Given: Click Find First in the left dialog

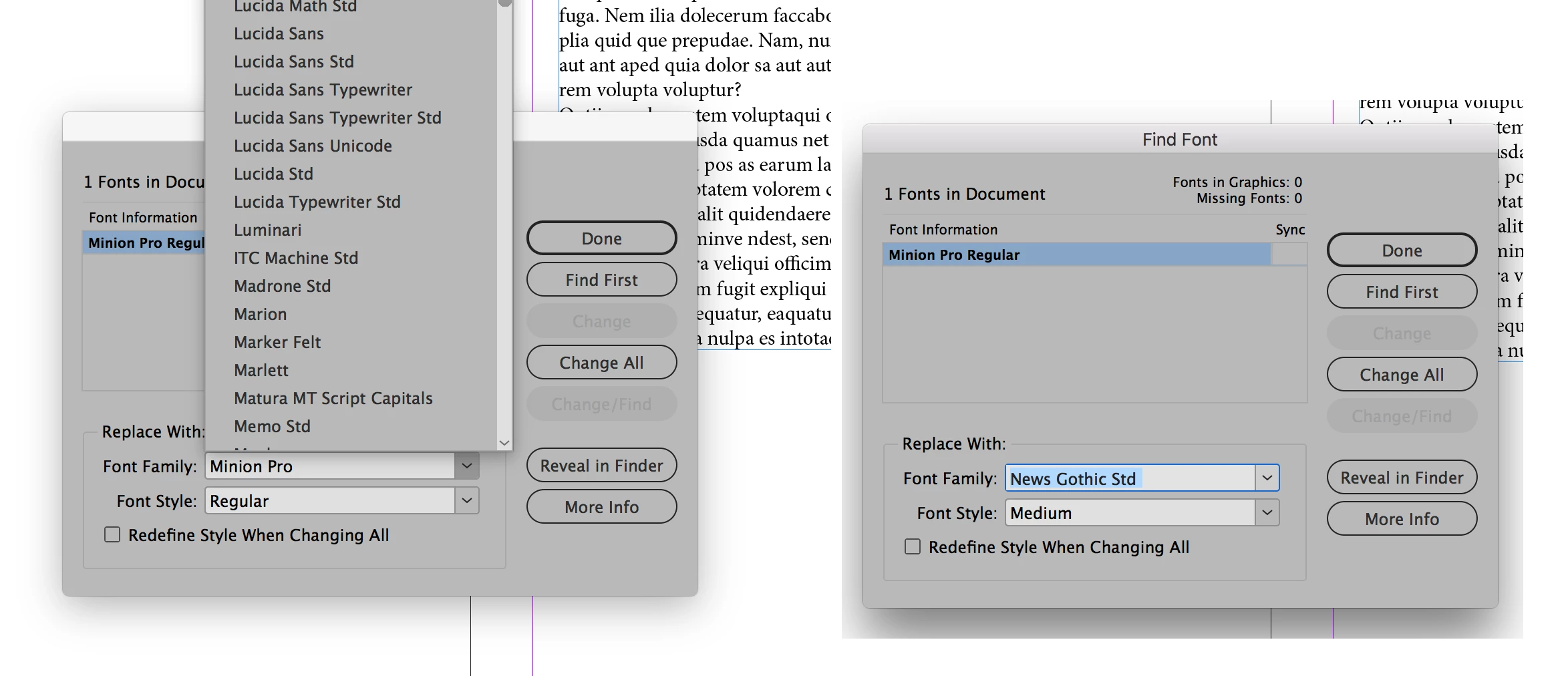Looking at the screenshot, I should [x=601, y=279].
